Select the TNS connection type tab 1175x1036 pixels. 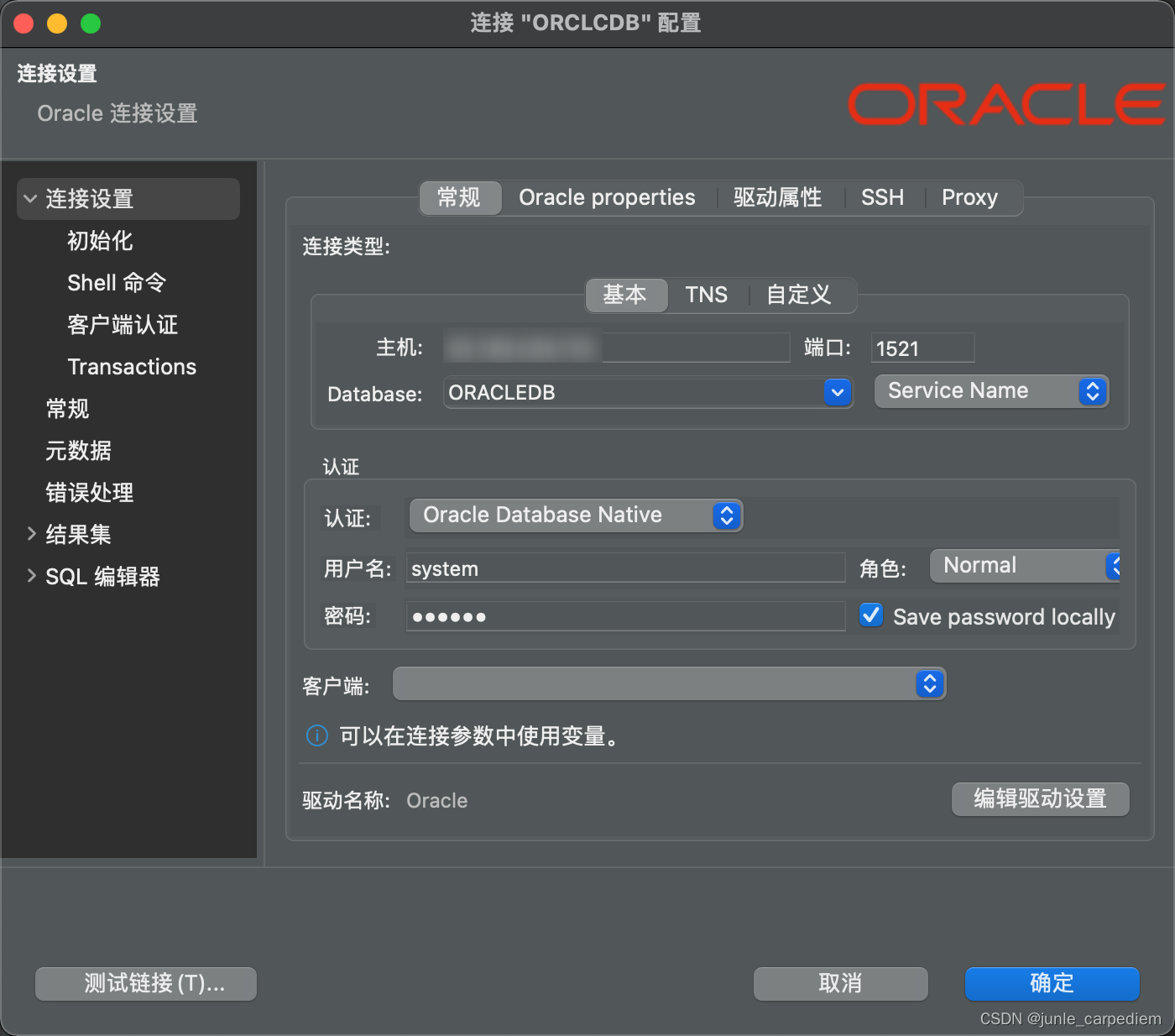(707, 296)
